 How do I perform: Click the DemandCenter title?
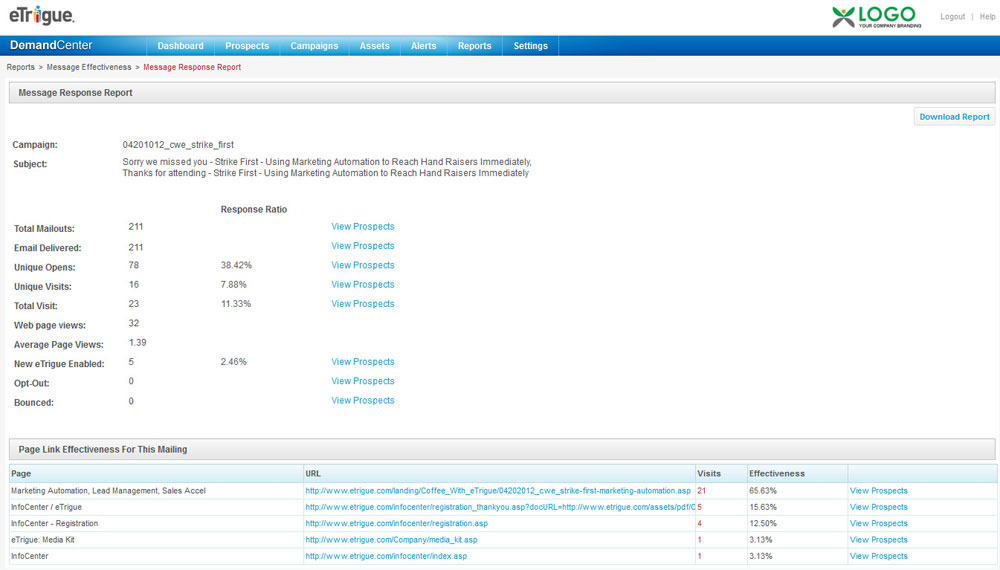point(51,45)
